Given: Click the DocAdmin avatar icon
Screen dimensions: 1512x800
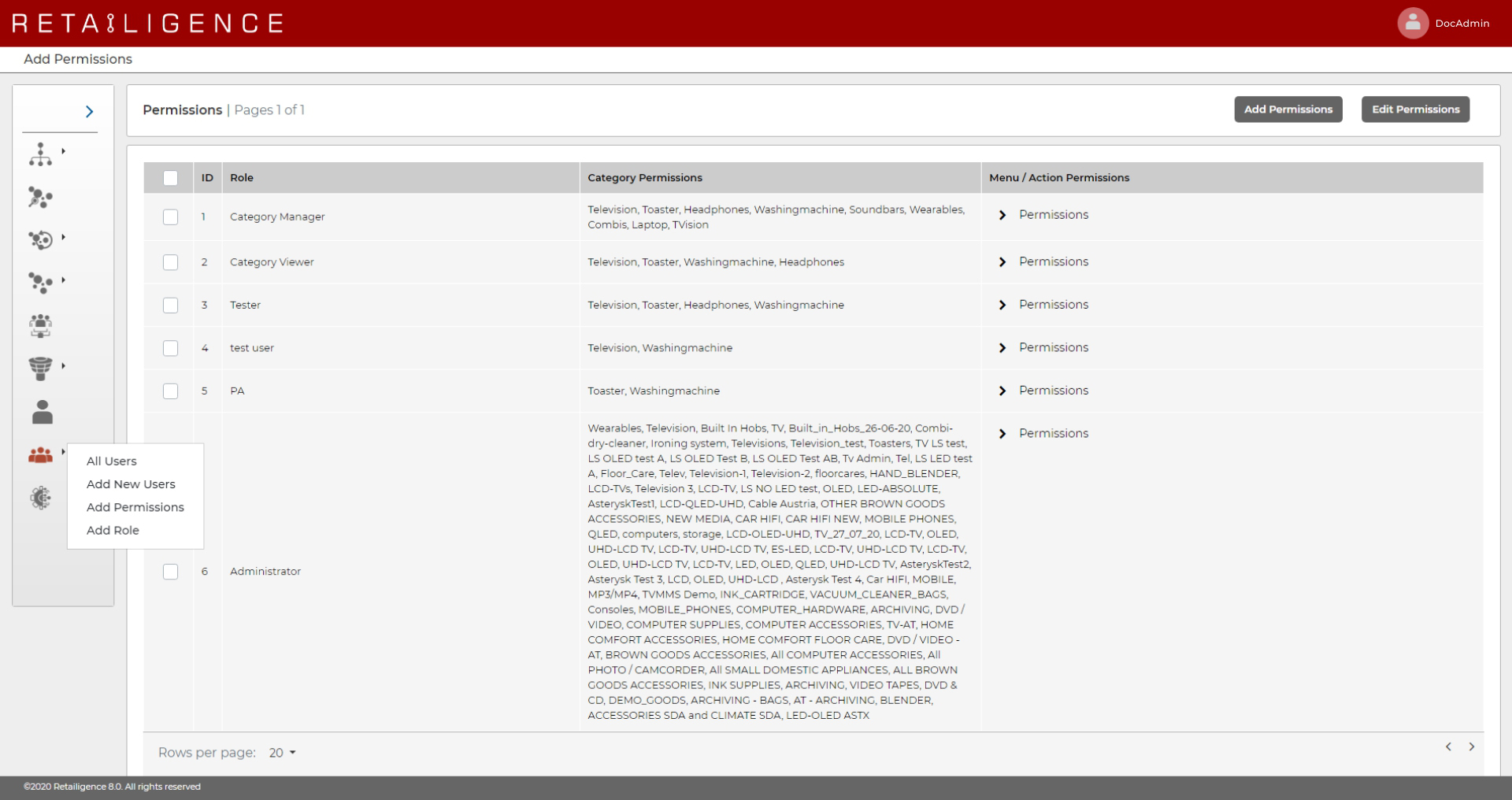Looking at the screenshot, I should click(x=1412, y=23).
